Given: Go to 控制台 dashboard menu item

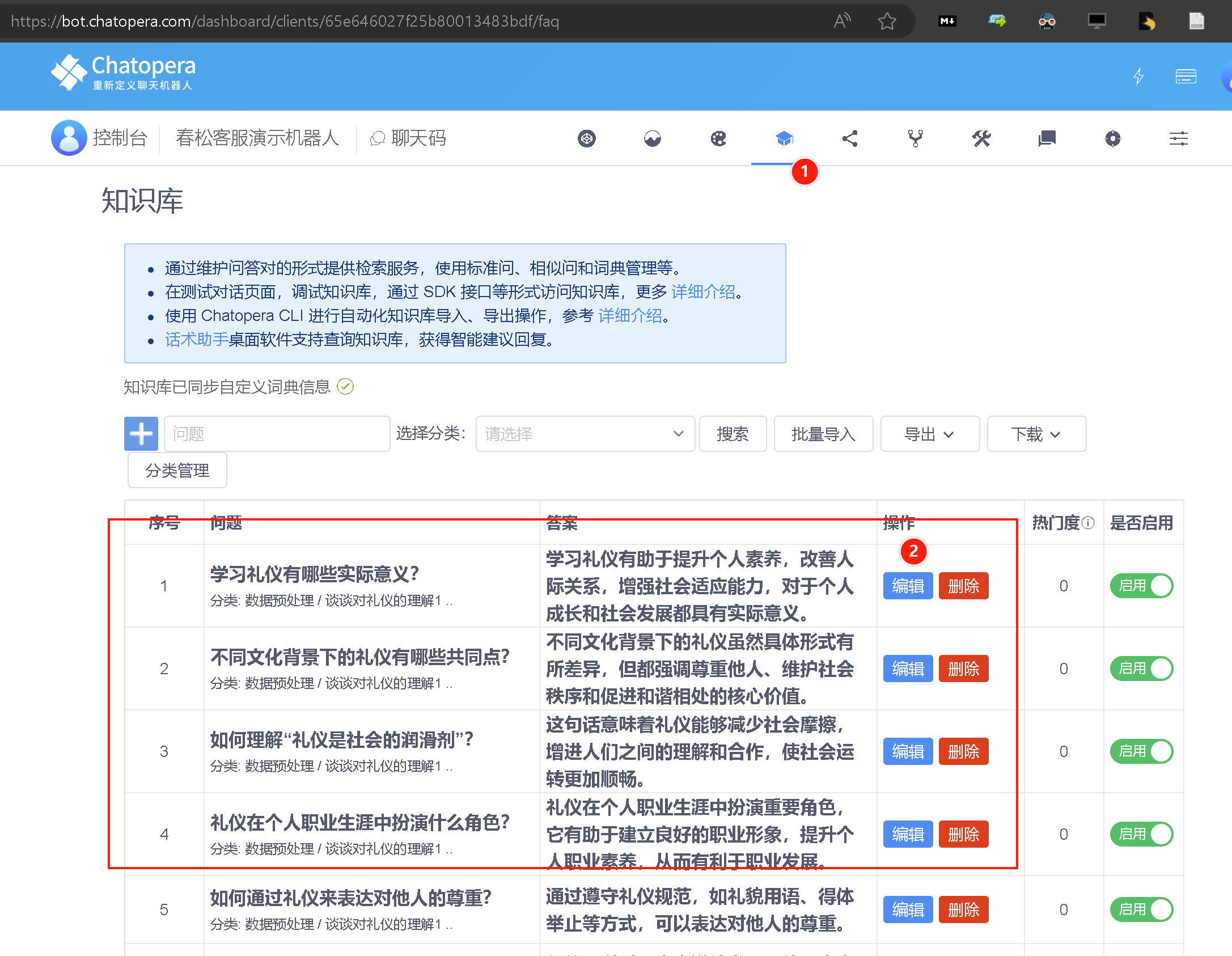Looking at the screenshot, I should 120,138.
